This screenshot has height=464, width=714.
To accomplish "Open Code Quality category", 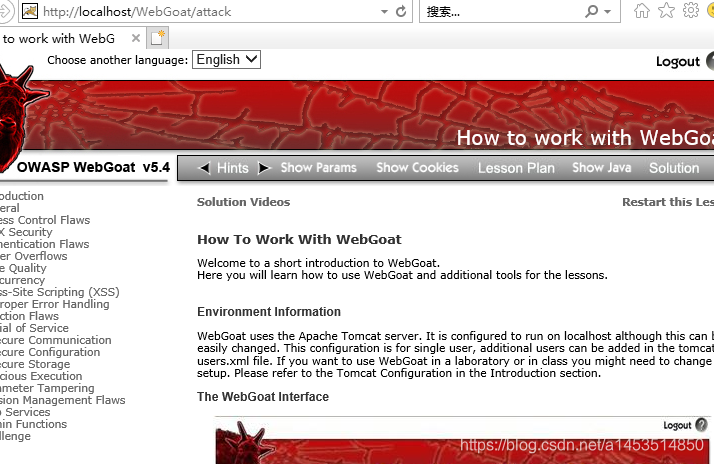I will (x=23, y=268).
